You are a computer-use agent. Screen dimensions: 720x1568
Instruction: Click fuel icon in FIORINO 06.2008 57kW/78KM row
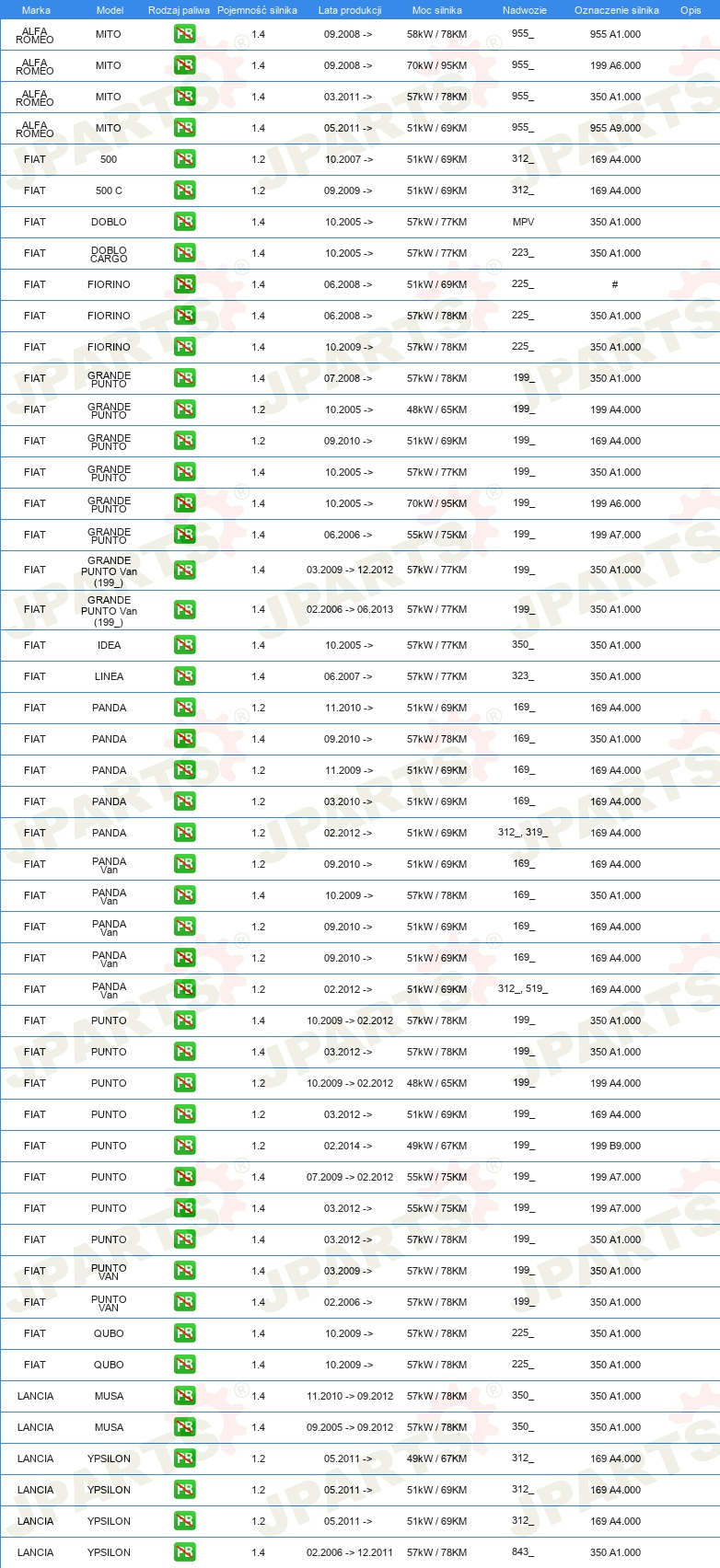[184, 316]
